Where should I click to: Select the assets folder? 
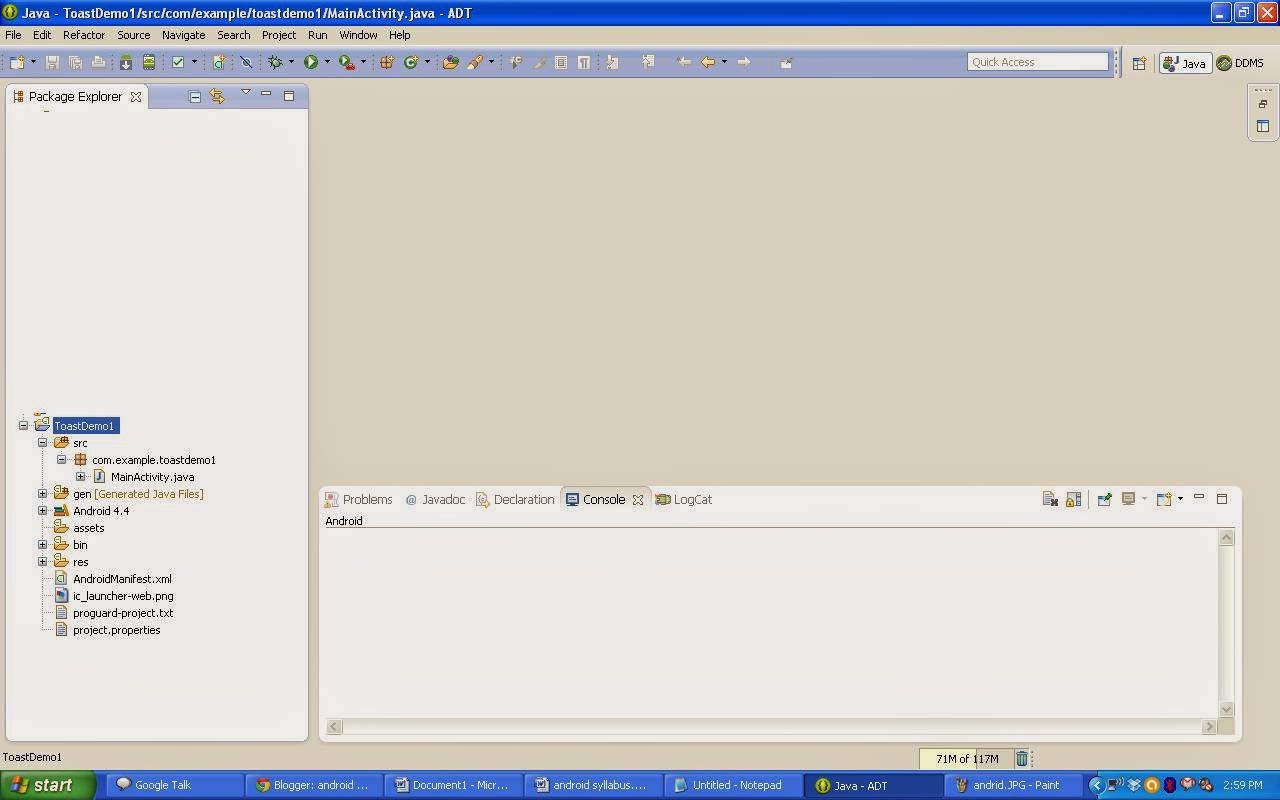click(88, 528)
